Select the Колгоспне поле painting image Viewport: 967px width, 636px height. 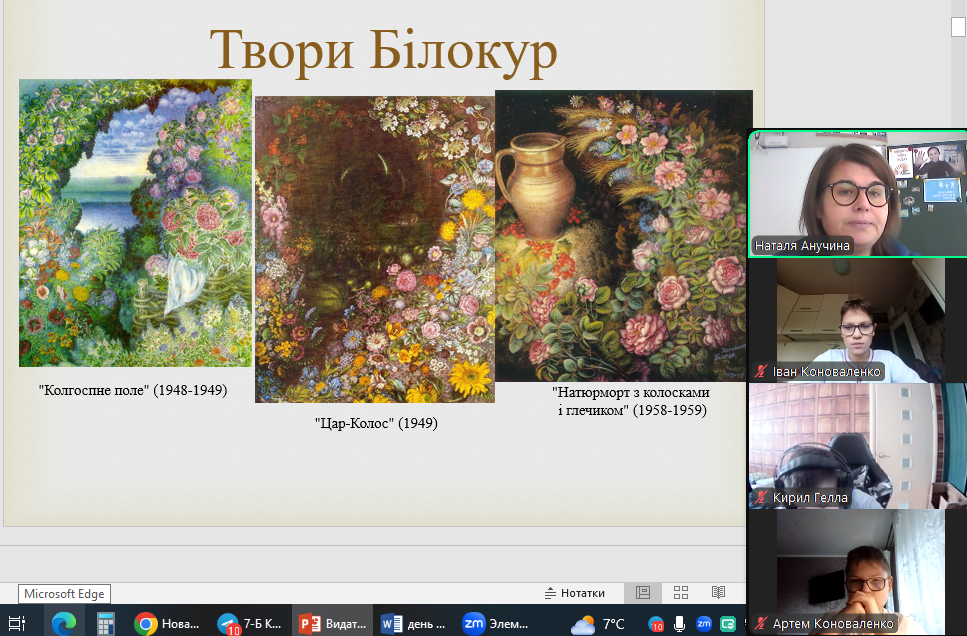(135, 223)
